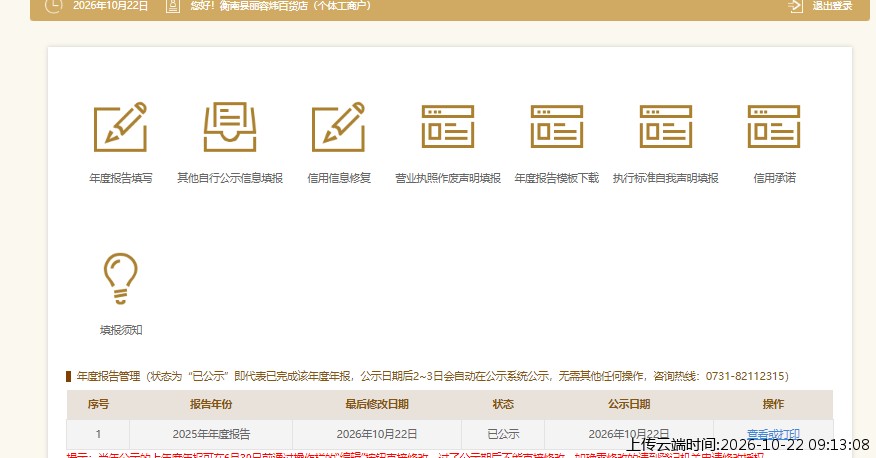The height and width of the screenshot is (458, 876).
Task: Open the 其他自行公示信息填报 inbox icon
Action: coord(230,127)
